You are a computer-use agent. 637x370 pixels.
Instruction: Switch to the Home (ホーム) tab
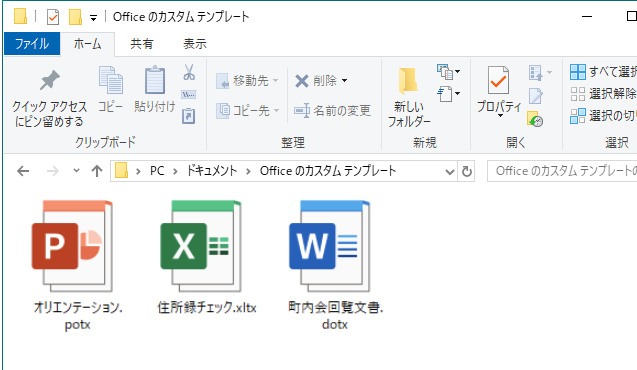point(87,43)
